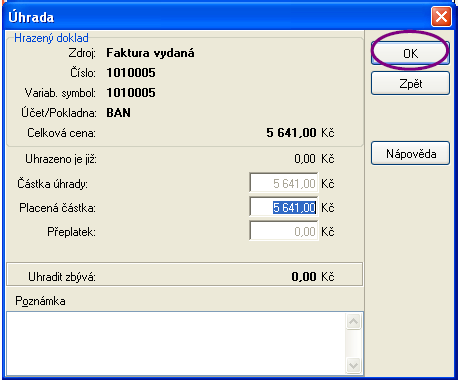The width and height of the screenshot is (458, 381).
Task: Click the Poznámka label
Action: click(40, 301)
